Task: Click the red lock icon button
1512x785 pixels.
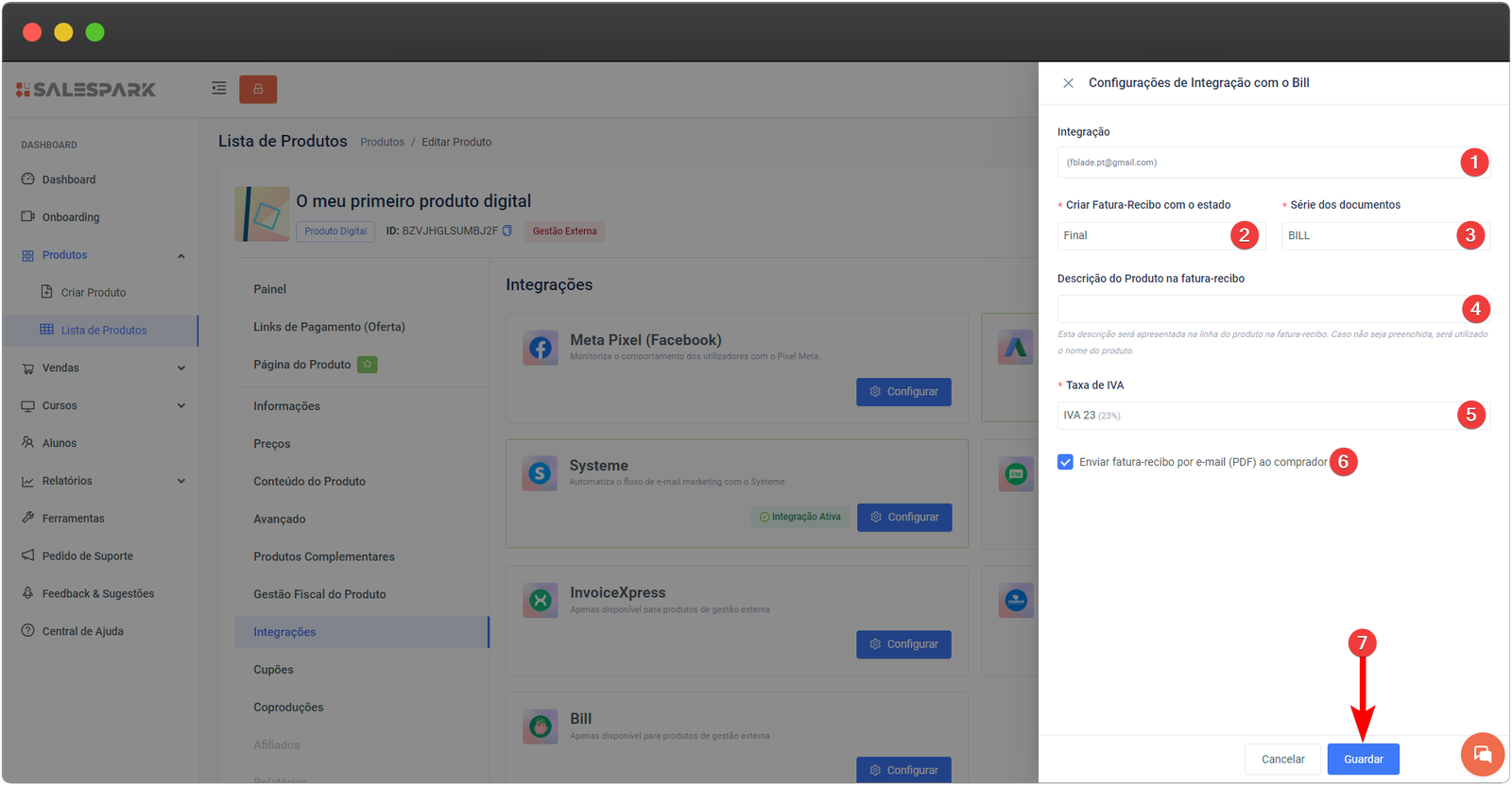Action: pos(258,89)
